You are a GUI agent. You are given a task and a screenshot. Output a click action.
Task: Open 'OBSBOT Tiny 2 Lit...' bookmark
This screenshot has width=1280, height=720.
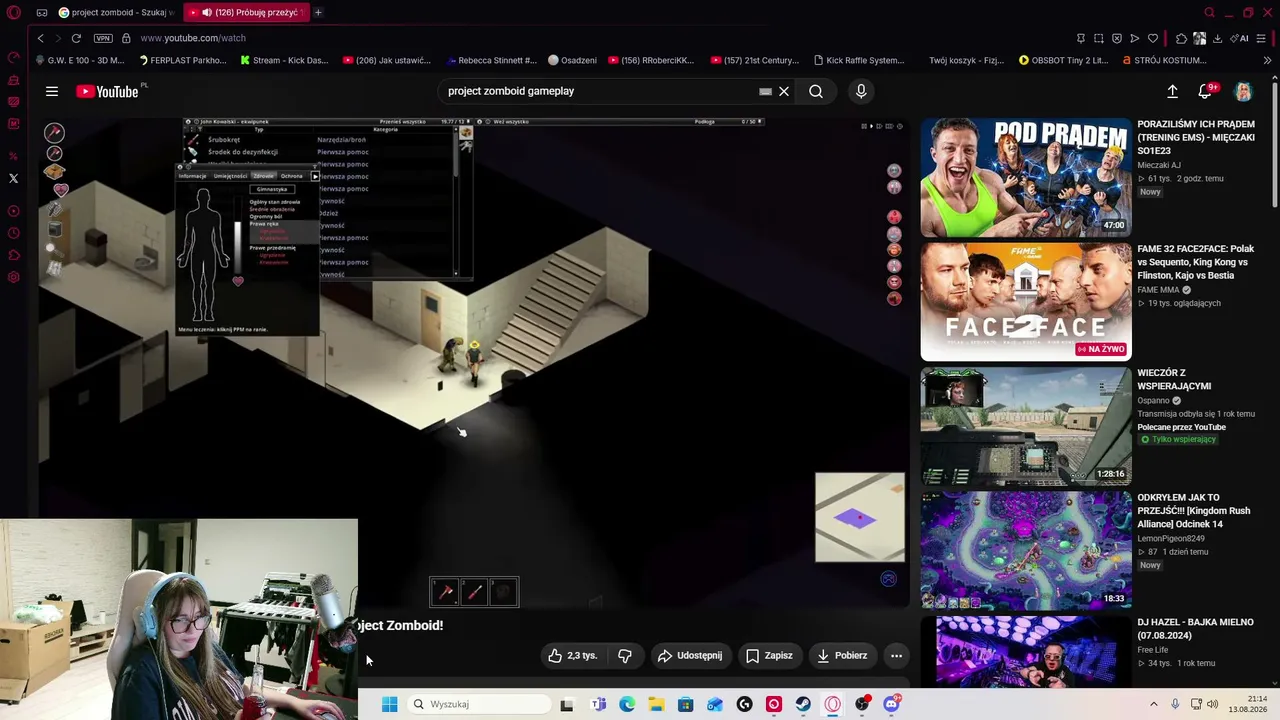tap(1064, 60)
